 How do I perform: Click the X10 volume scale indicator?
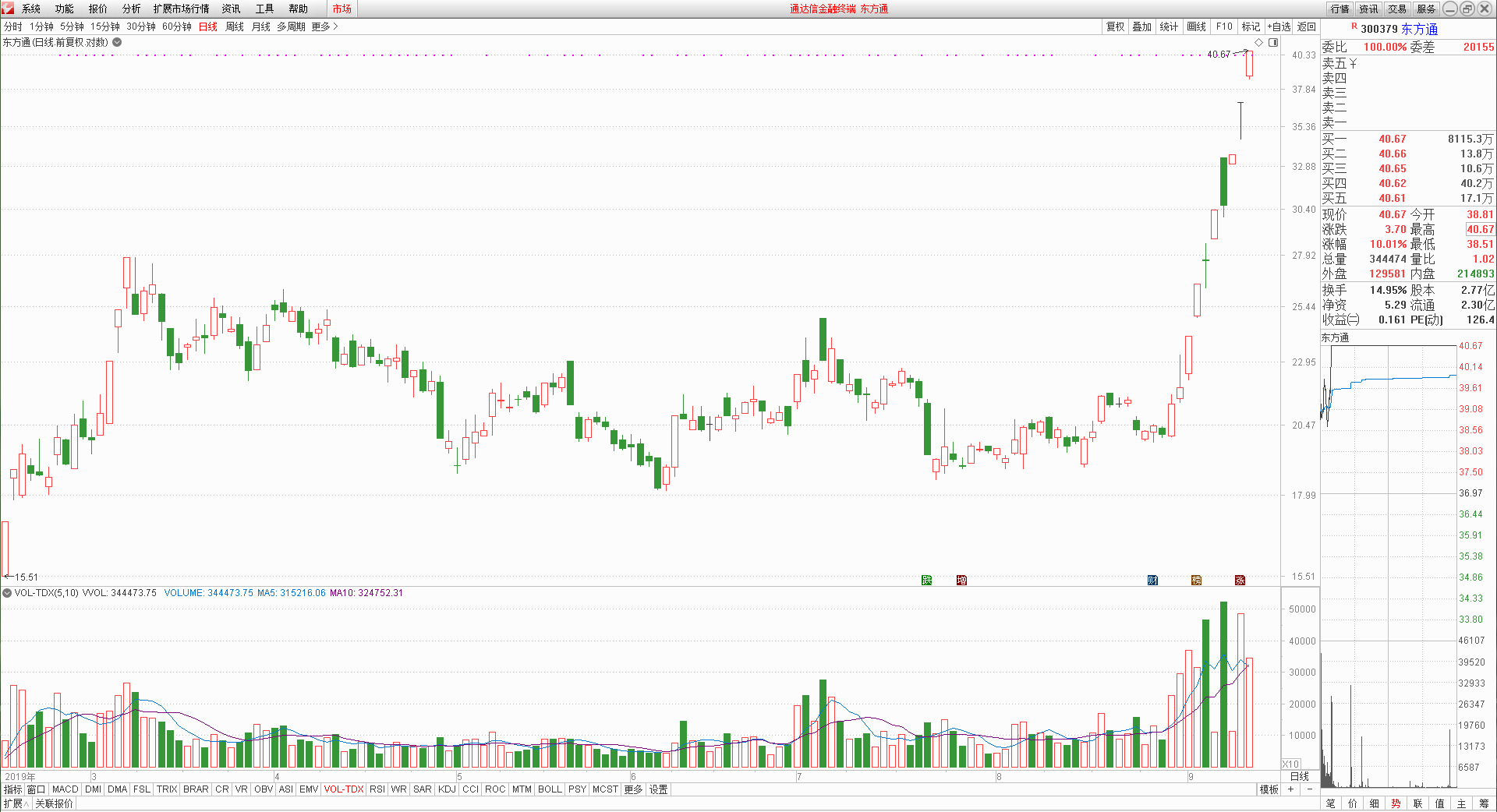point(1291,764)
